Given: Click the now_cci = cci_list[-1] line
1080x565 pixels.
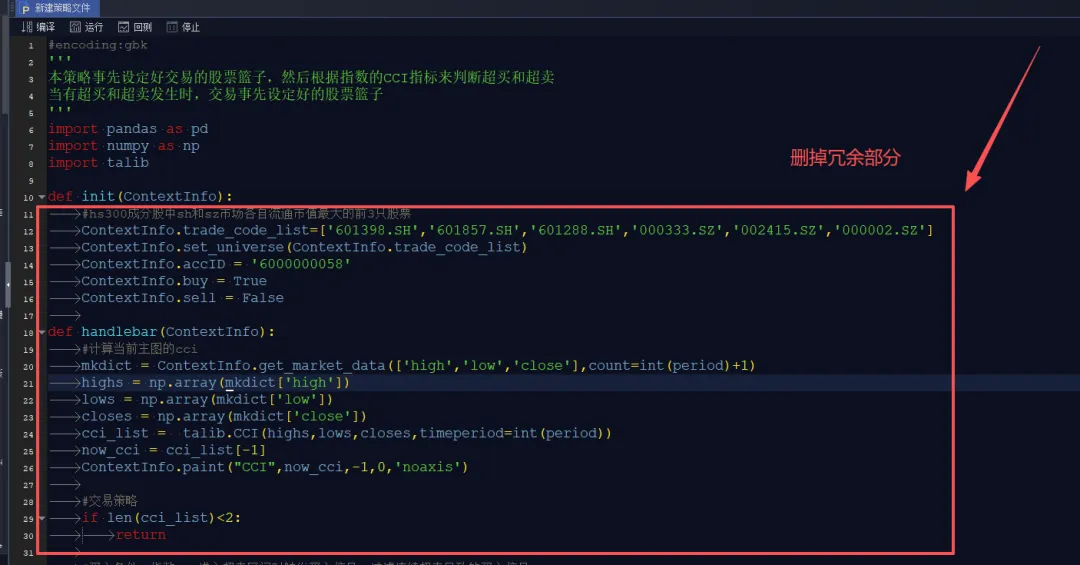Looking at the screenshot, I should 174,450.
